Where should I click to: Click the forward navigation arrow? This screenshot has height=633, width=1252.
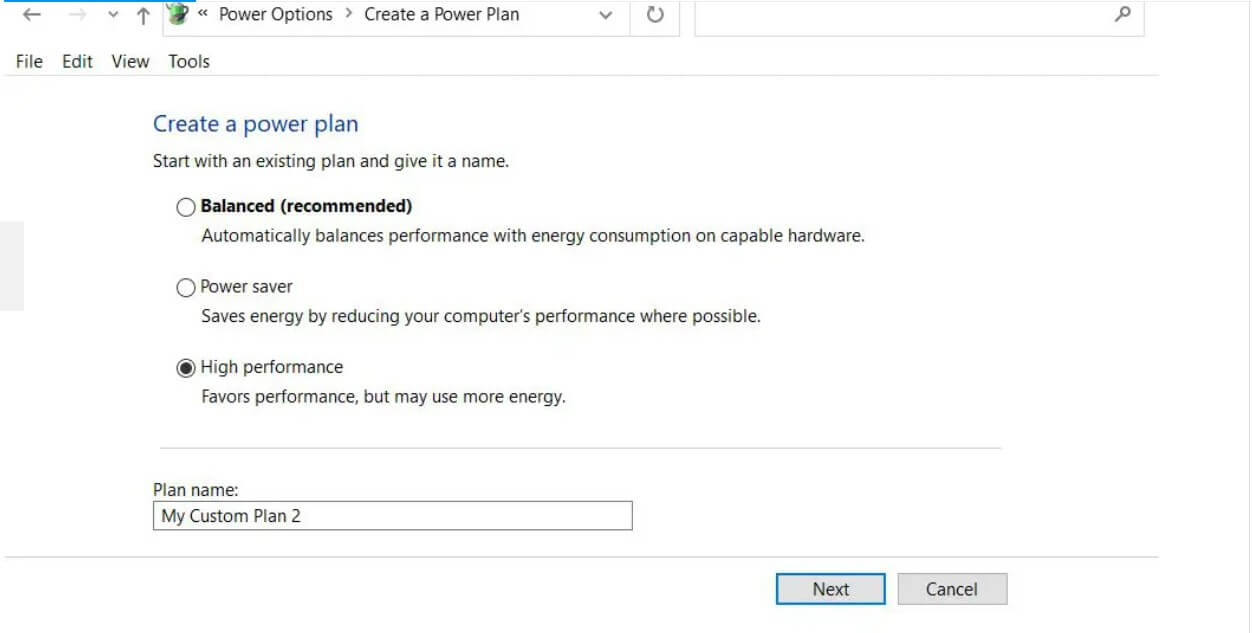(x=78, y=15)
